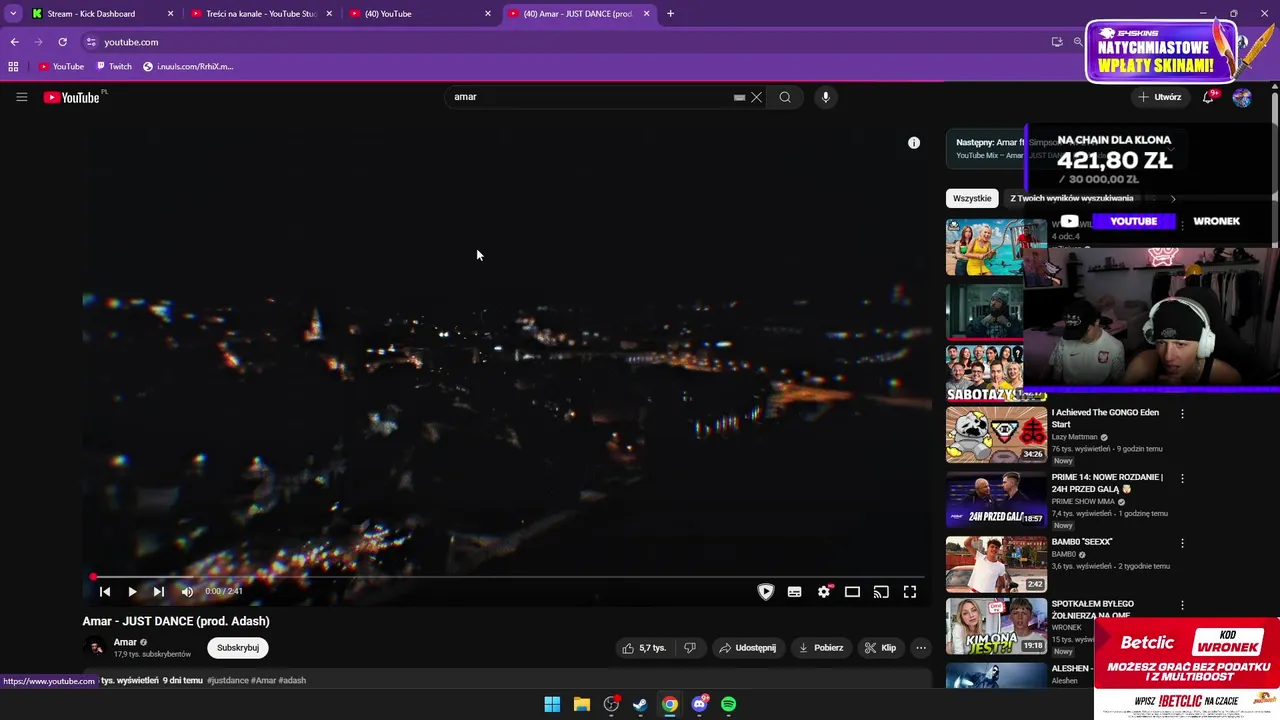
Task: Click the video info card icon
Action: [914, 143]
